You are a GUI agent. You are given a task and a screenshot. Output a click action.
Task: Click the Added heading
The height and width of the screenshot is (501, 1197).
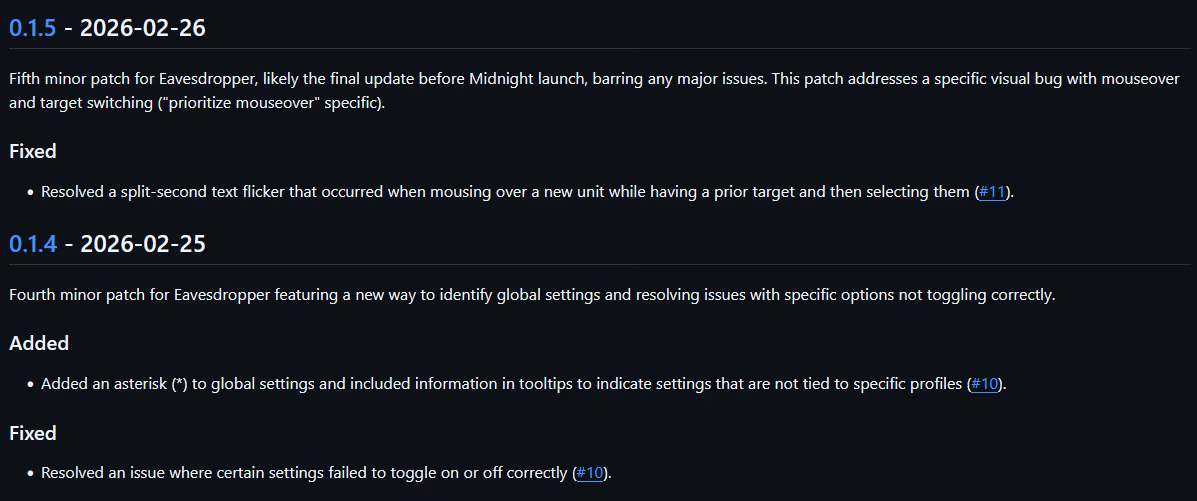pos(39,343)
